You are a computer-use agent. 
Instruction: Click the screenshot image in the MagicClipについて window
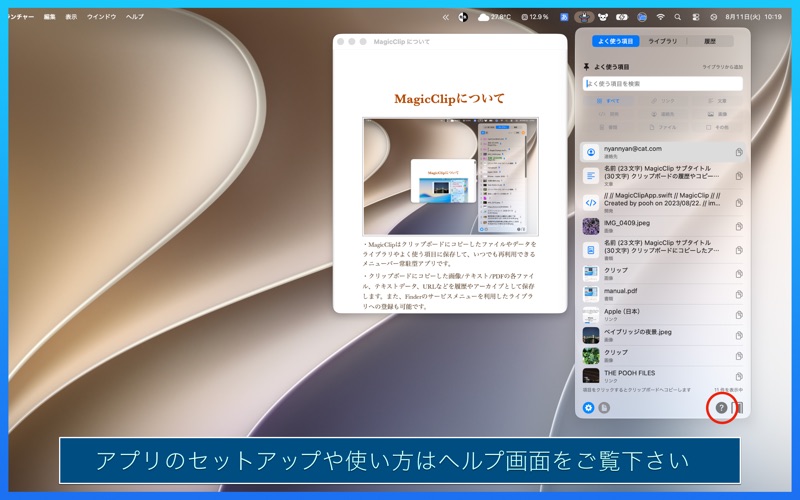coord(451,177)
